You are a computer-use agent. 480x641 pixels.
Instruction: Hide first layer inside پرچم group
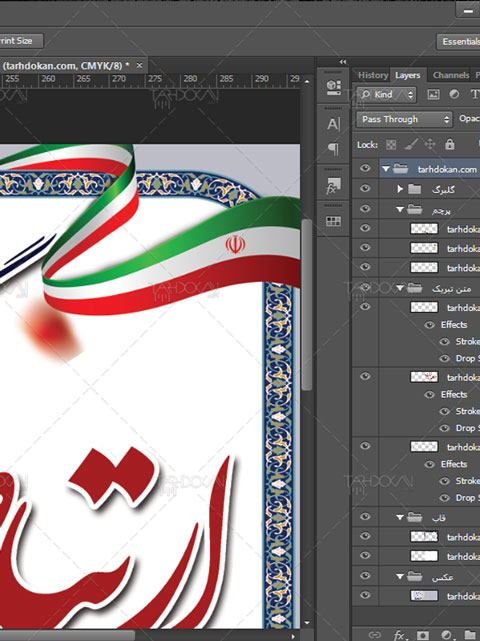coord(365,228)
